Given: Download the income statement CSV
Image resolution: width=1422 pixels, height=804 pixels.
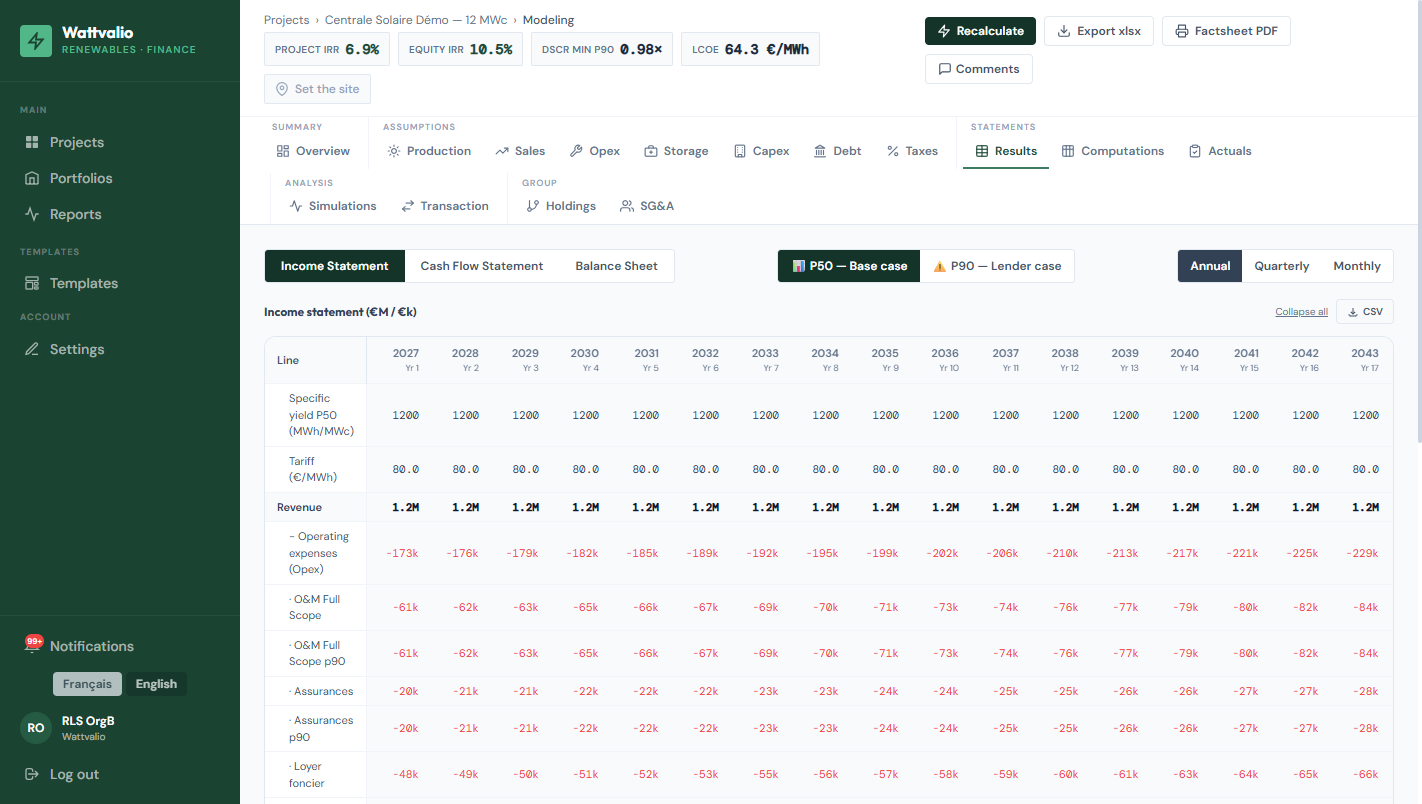Looking at the screenshot, I should (1365, 312).
